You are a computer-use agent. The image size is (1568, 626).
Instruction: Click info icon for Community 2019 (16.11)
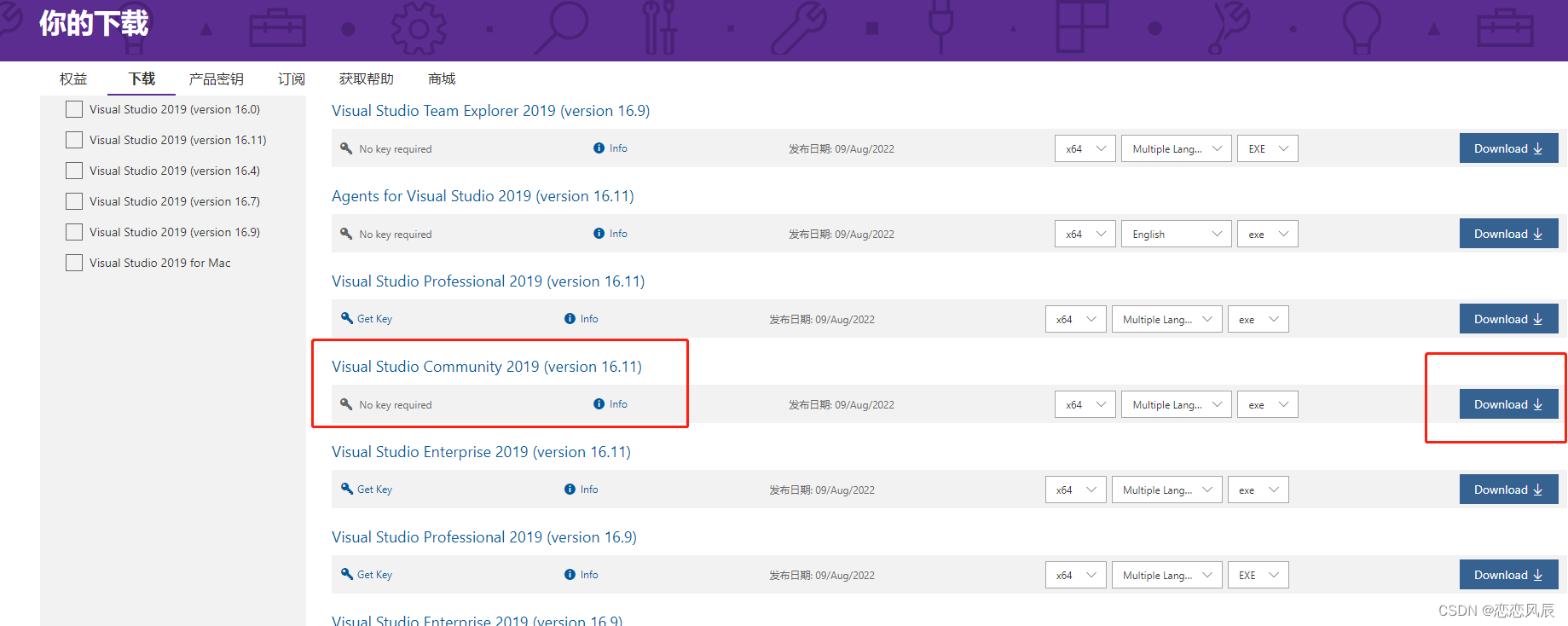[599, 404]
